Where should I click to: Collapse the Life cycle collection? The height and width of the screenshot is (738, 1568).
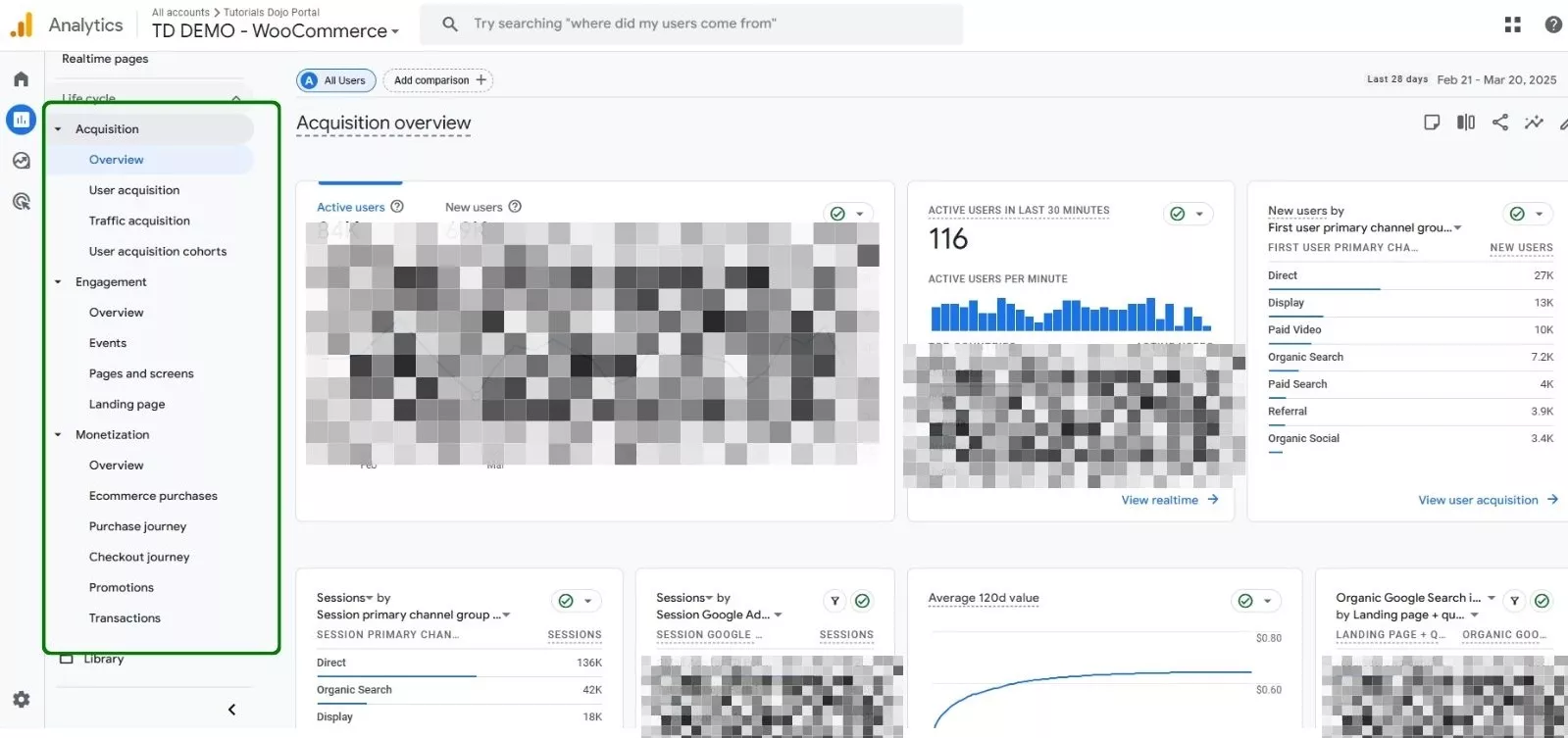(236, 98)
